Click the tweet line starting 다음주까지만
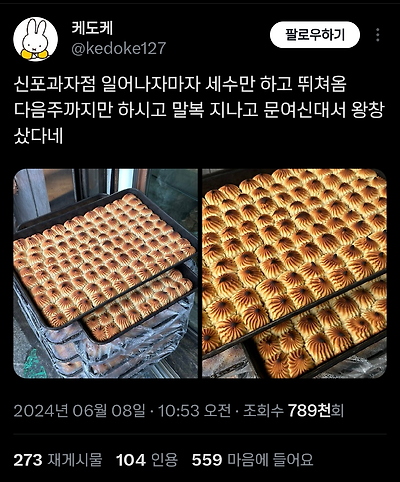 [x=199, y=110]
